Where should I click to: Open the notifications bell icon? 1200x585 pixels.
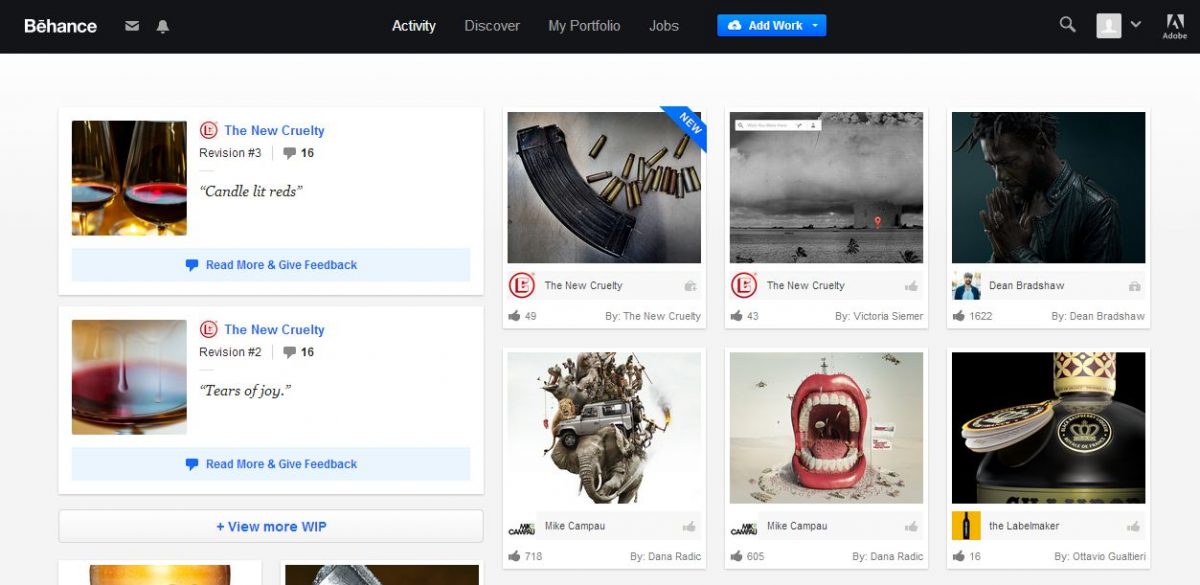click(163, 26)
